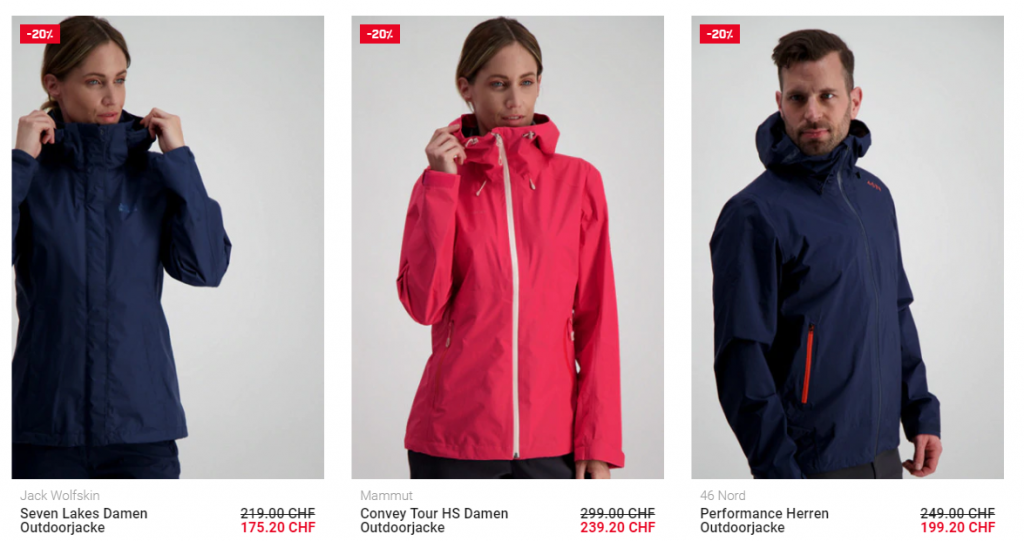Click the 199.20 CHF sale price
The width and height of the screenshot is (1024, 541).
[958, 528]
